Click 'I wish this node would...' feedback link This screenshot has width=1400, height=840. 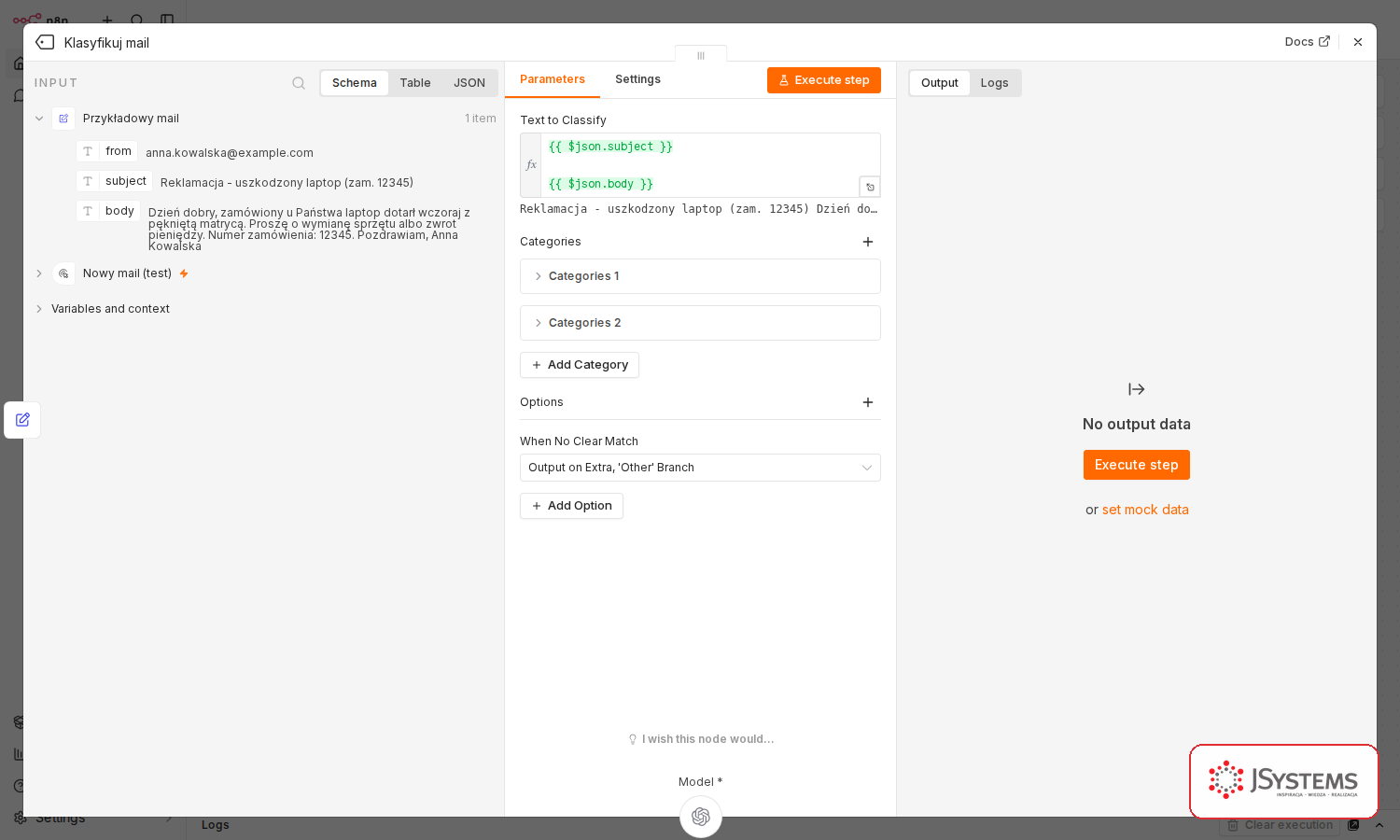point(701,739)
